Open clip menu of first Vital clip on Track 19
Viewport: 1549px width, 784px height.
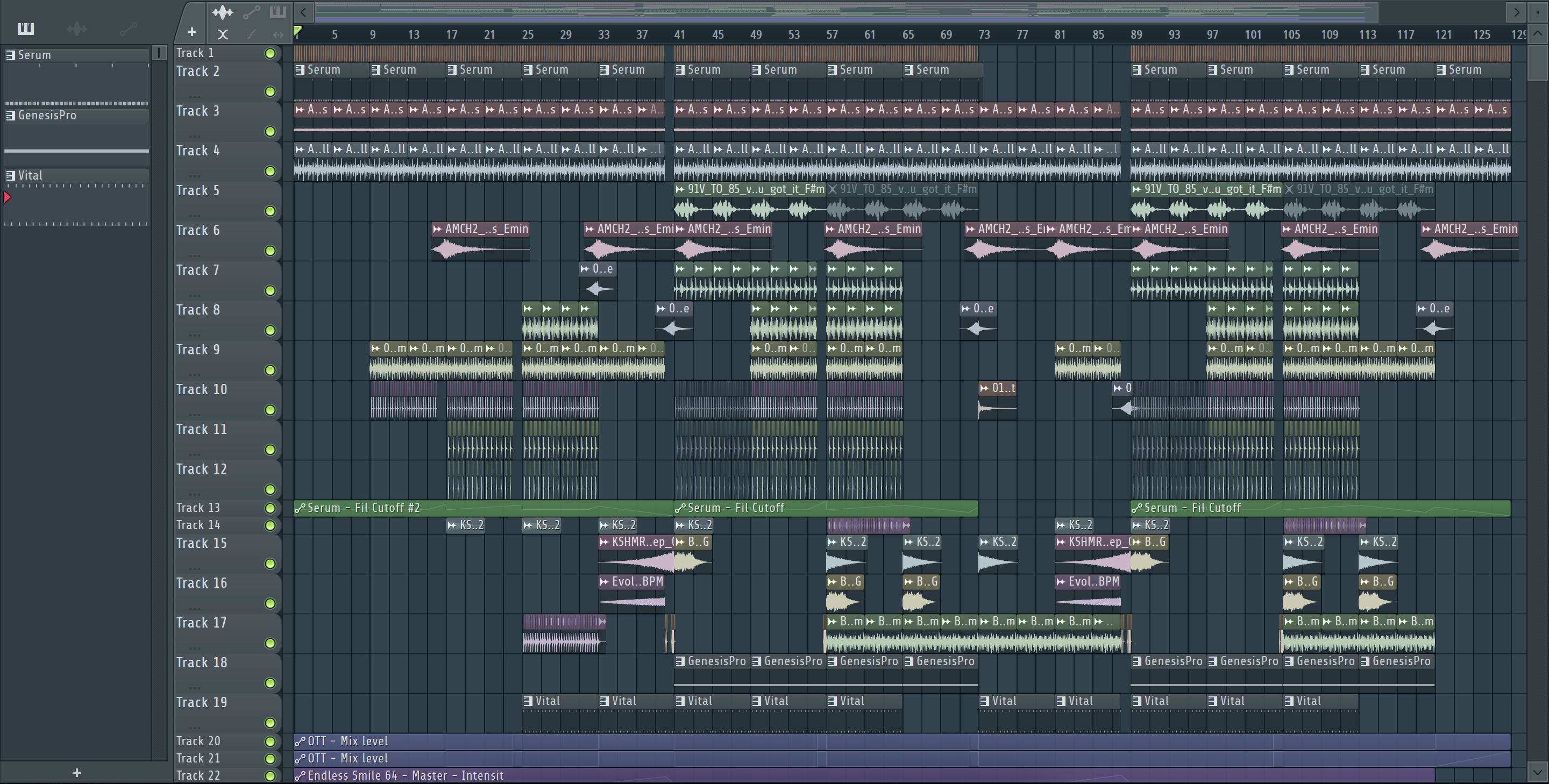528,701
